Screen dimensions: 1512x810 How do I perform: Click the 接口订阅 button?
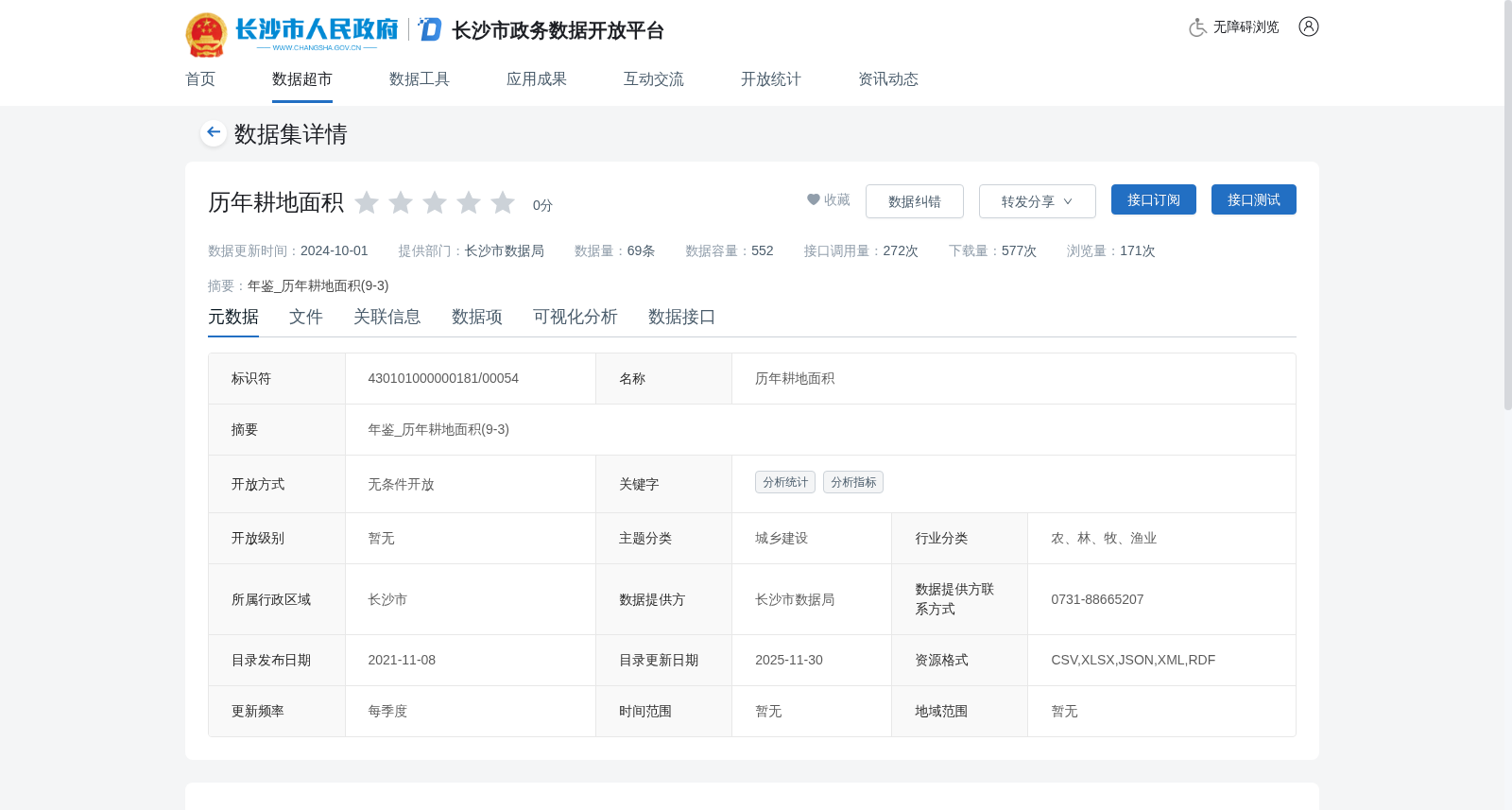pos(1154,199)
